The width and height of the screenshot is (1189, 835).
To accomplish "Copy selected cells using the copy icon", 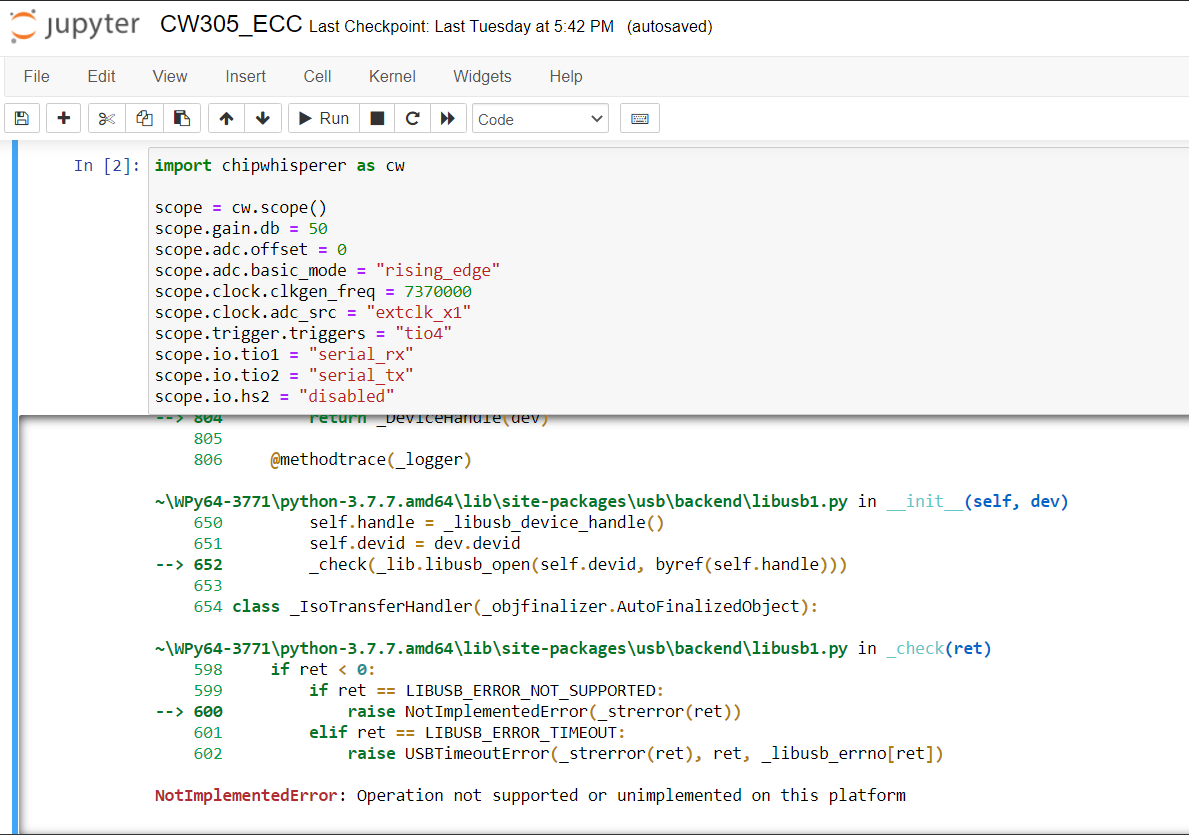I will click(x=144, y=118).
